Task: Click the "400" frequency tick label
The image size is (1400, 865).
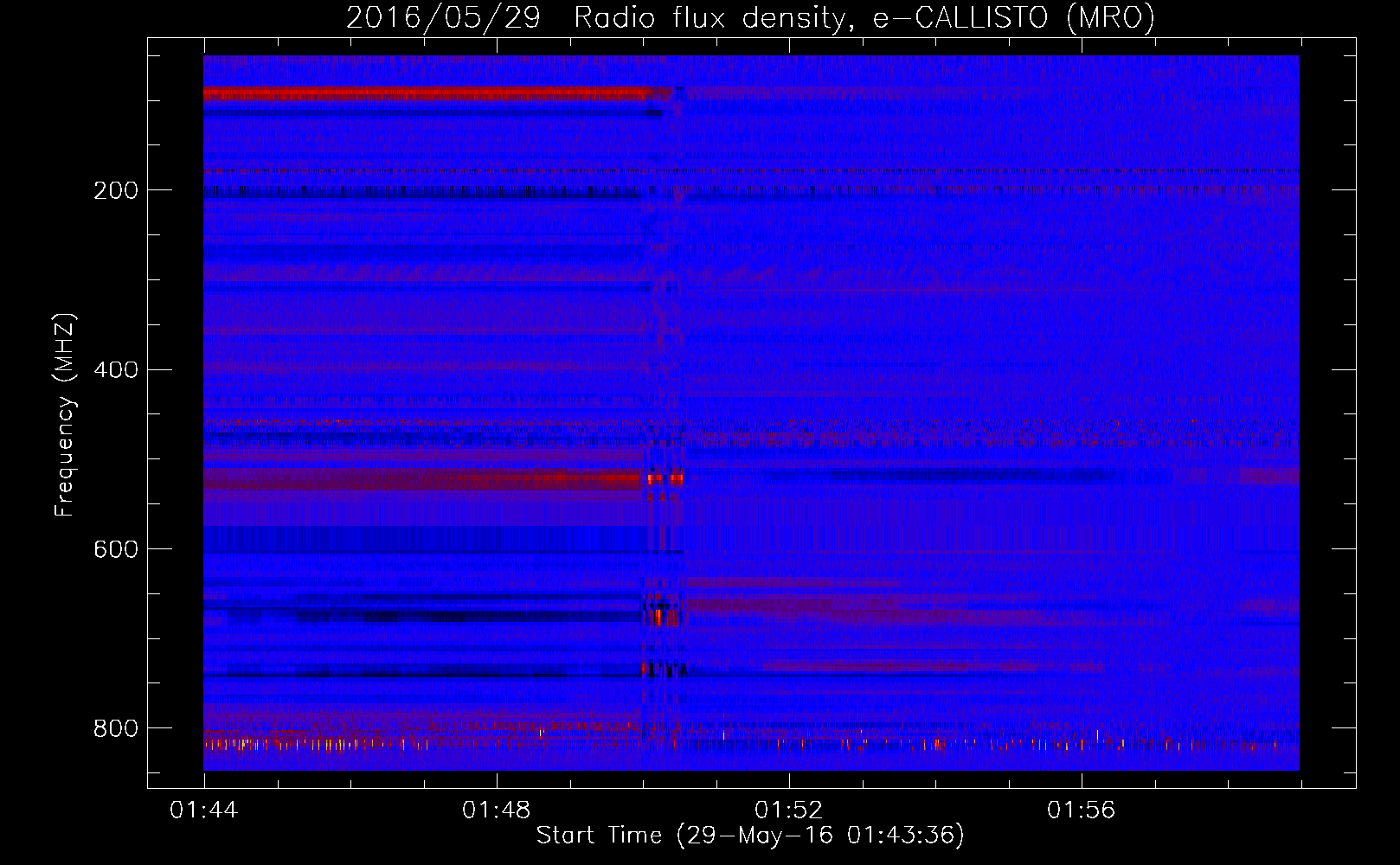Action: pos(116,370)
